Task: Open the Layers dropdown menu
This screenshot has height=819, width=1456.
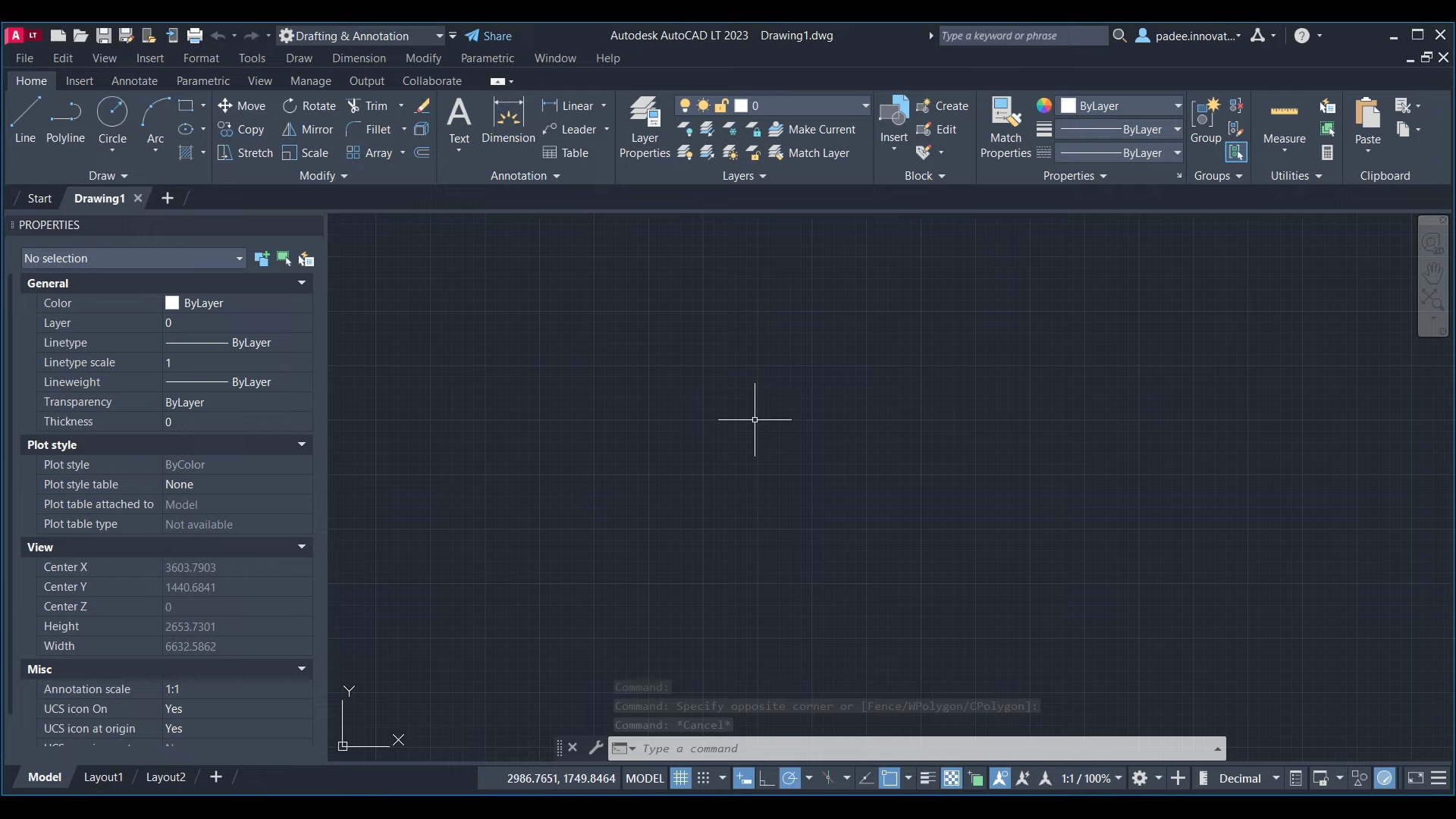Action: coord(744,175)
